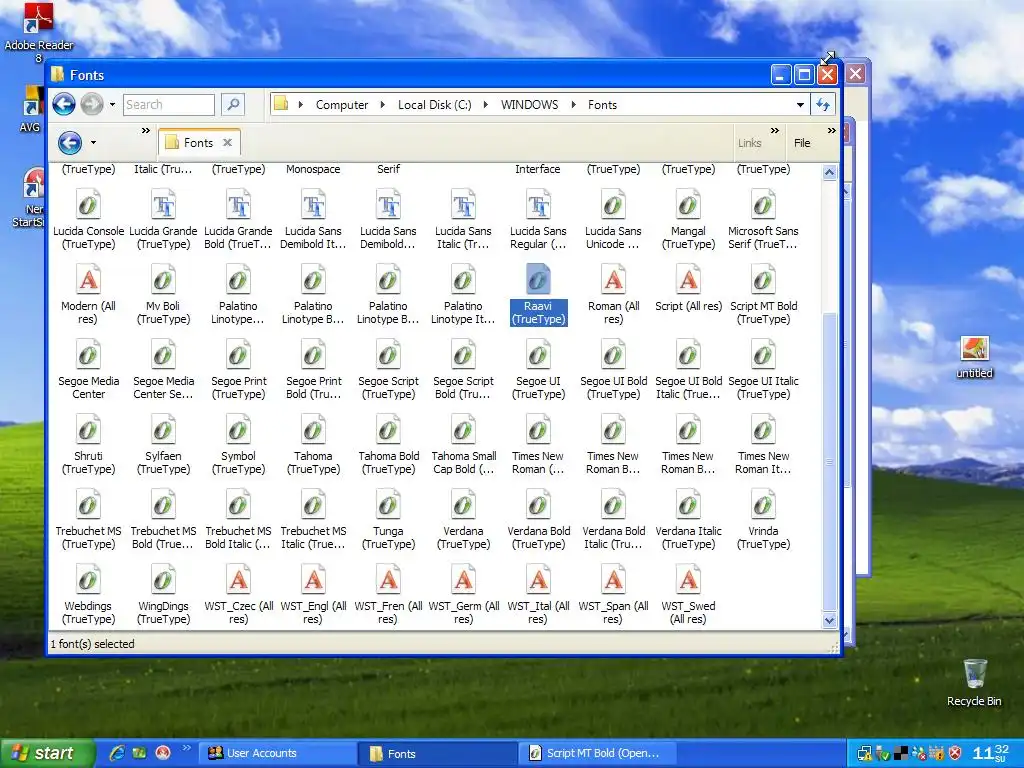Click the grayed Forward arrow button
The width and height of the screenshot is (1024, 768).
[92, 104]
